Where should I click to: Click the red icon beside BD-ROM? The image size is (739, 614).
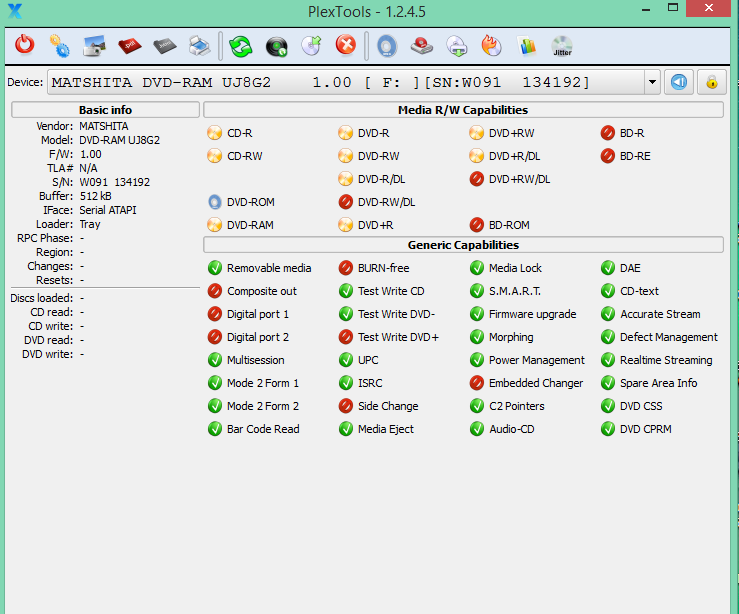(x=476, y=225)
